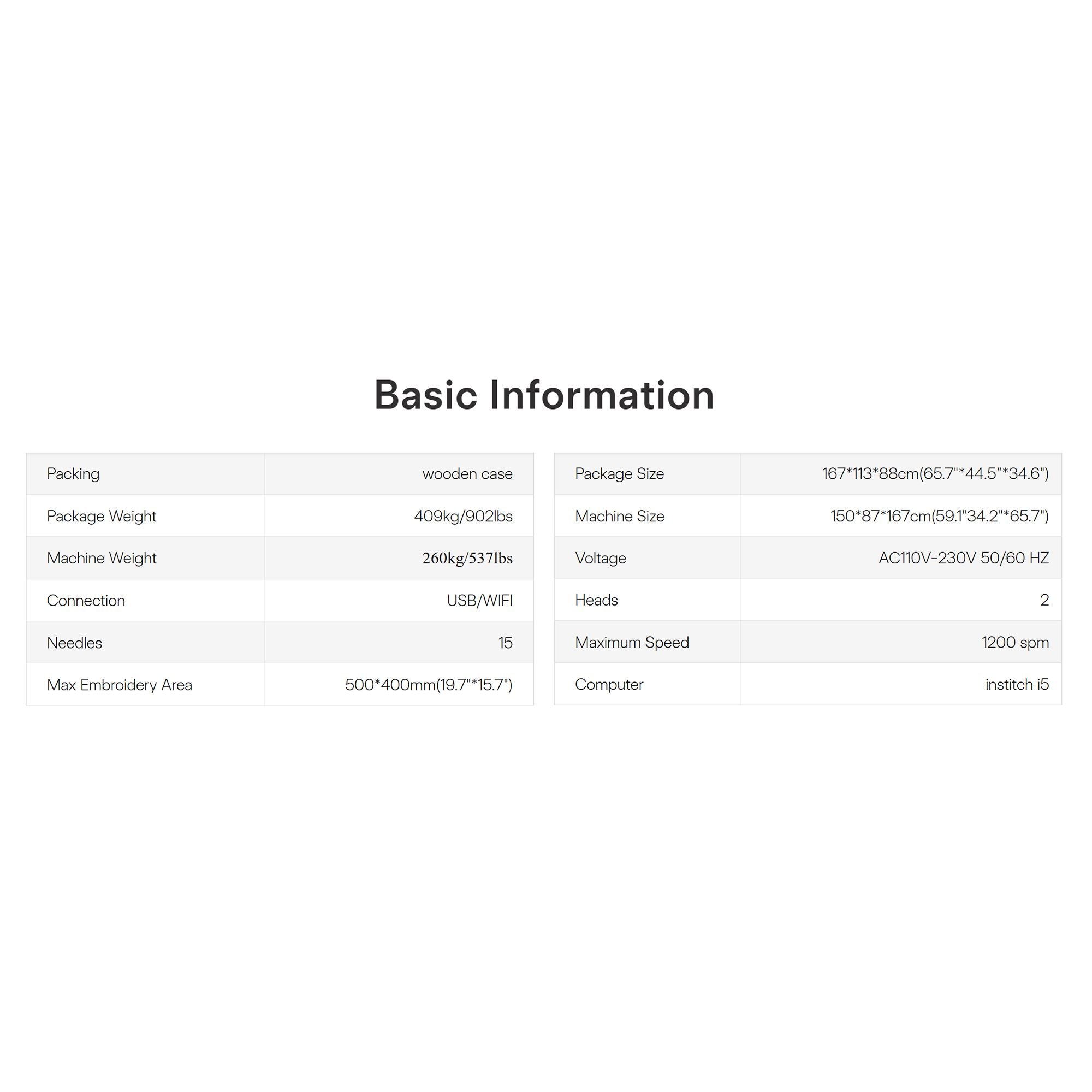The image size is (1092, 1092).
Task: Click the Package Size label
Action: (x=619, y=473)
